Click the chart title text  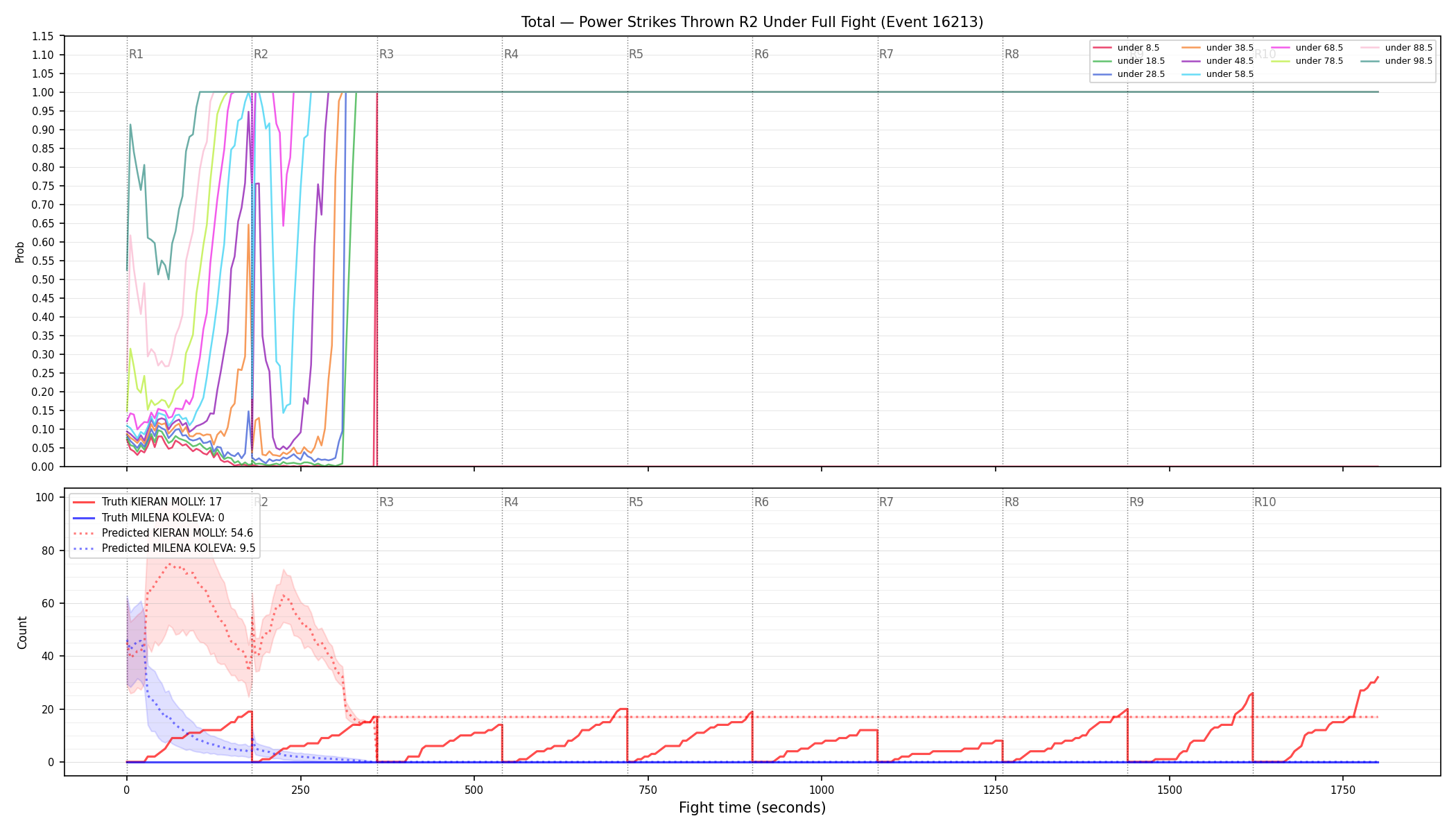(x=752, y=22)
